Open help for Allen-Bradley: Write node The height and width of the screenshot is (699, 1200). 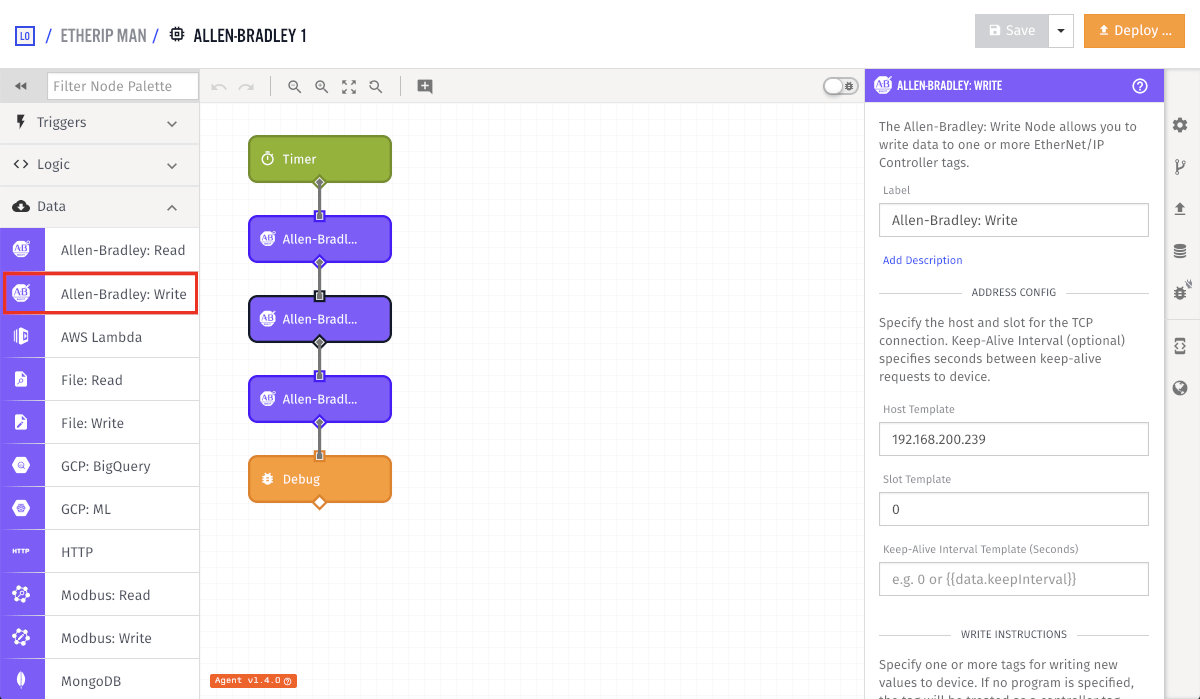click(1140, 86)
